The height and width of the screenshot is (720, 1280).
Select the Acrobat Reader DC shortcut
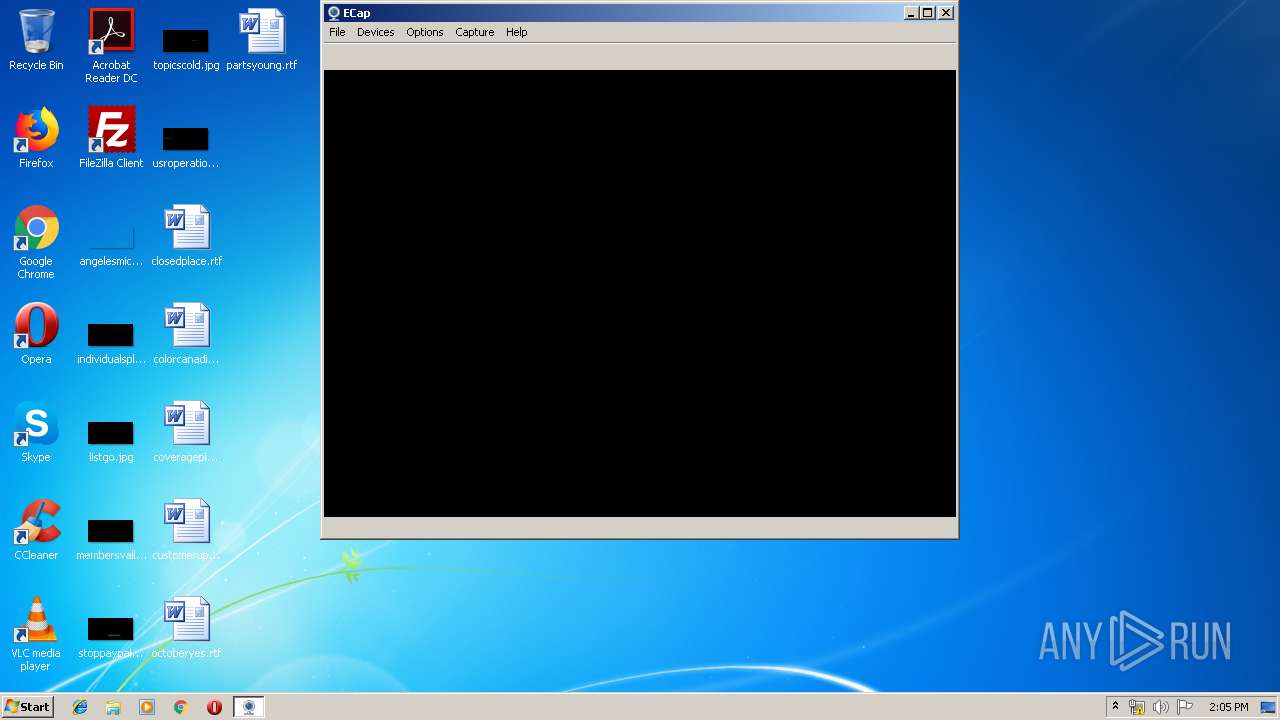[111, 46]
